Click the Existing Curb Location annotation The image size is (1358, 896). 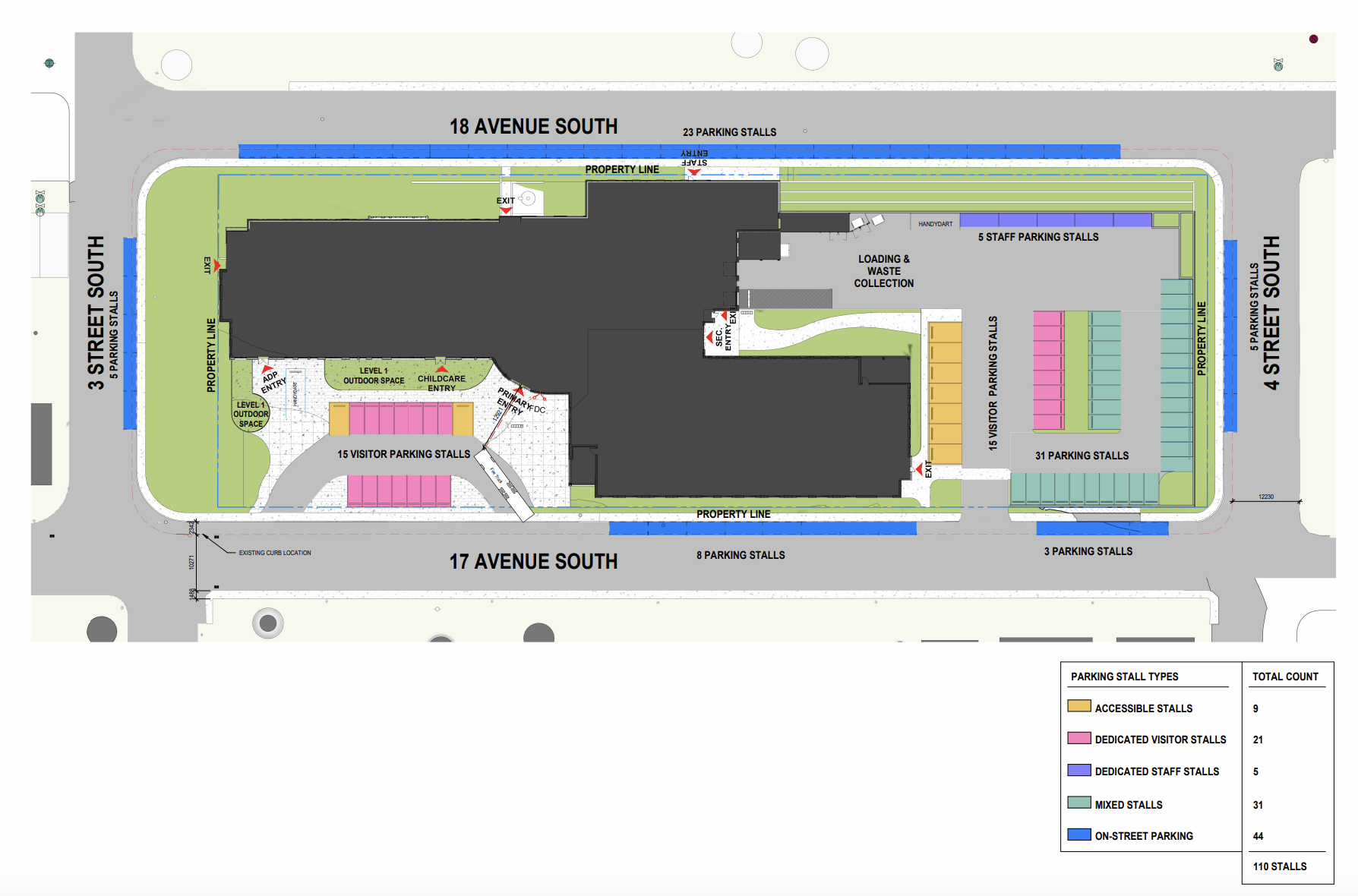[x=275, y=553]
